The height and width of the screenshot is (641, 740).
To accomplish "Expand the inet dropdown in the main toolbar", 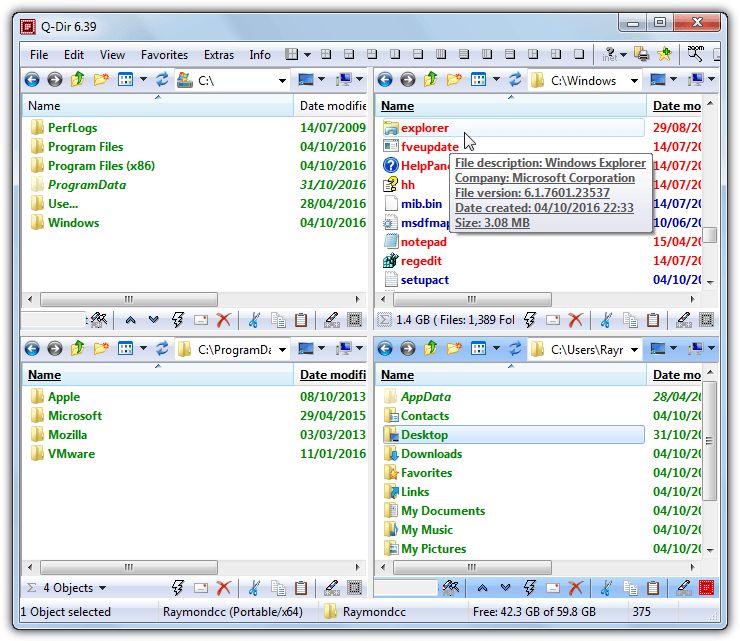I will 623,55.
